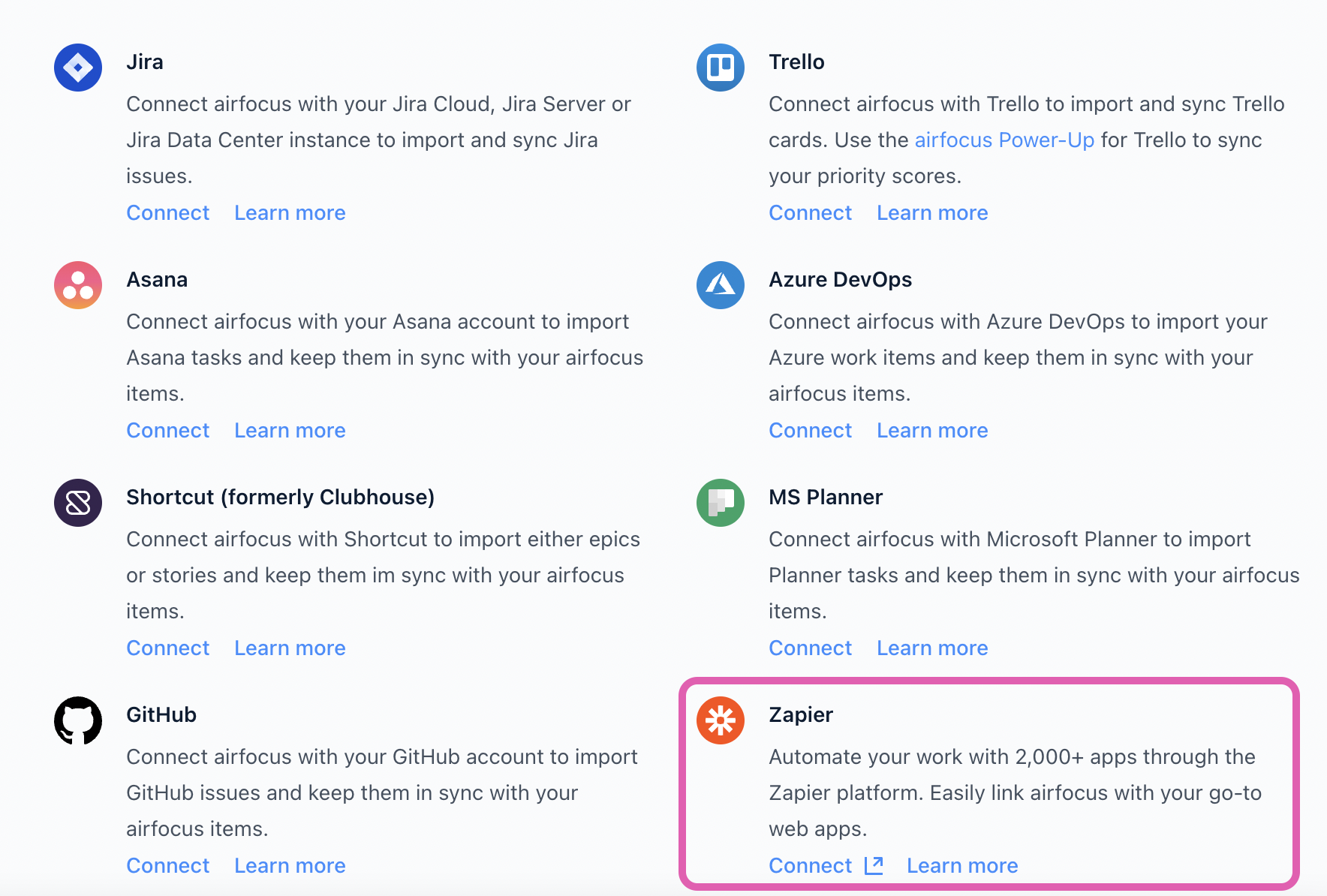Open Learn more for Trello
The height and width of the screenshot is (896, 1327).
point(932,213)
